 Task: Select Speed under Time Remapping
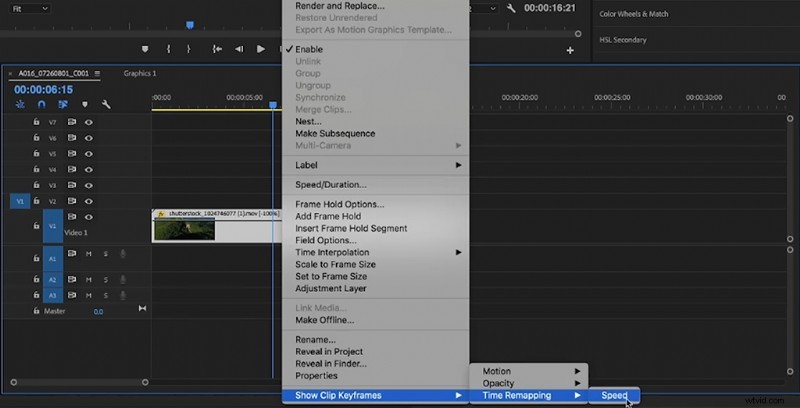[x=614, y=395]
